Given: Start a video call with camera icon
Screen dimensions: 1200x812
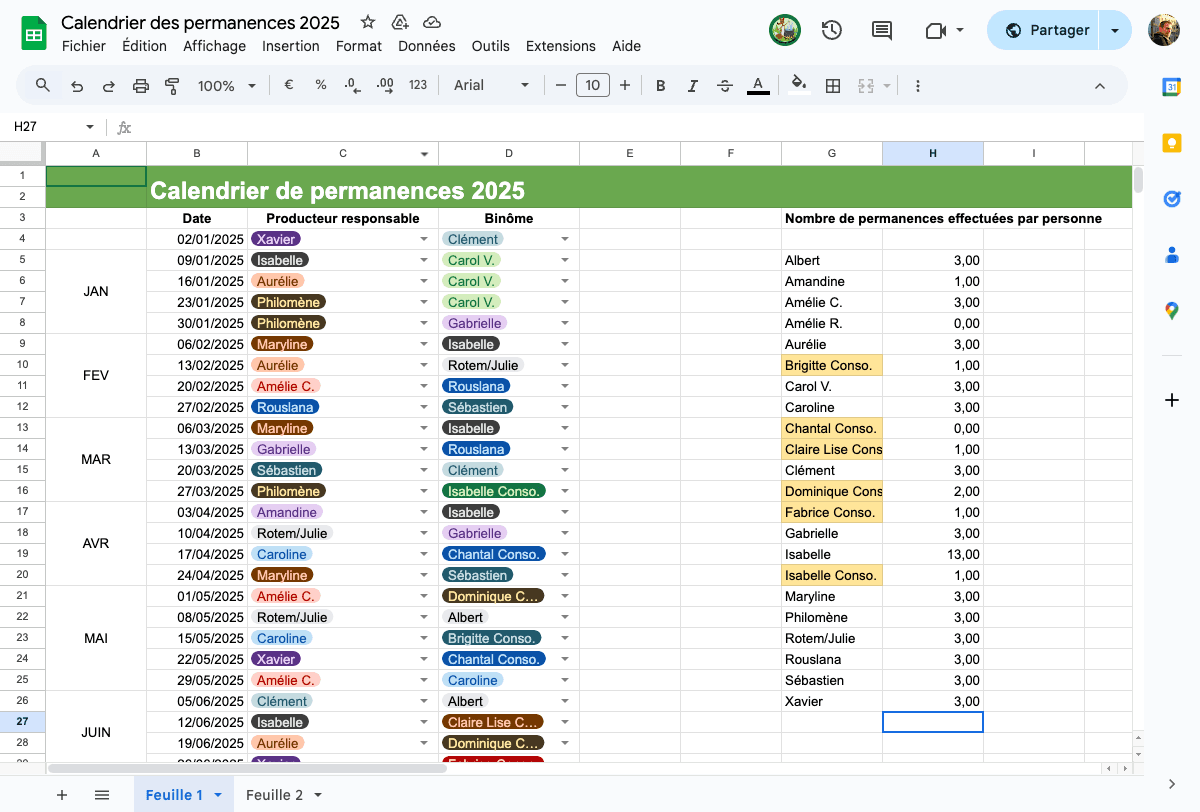Looking at the screenshot, I should 936,30.
